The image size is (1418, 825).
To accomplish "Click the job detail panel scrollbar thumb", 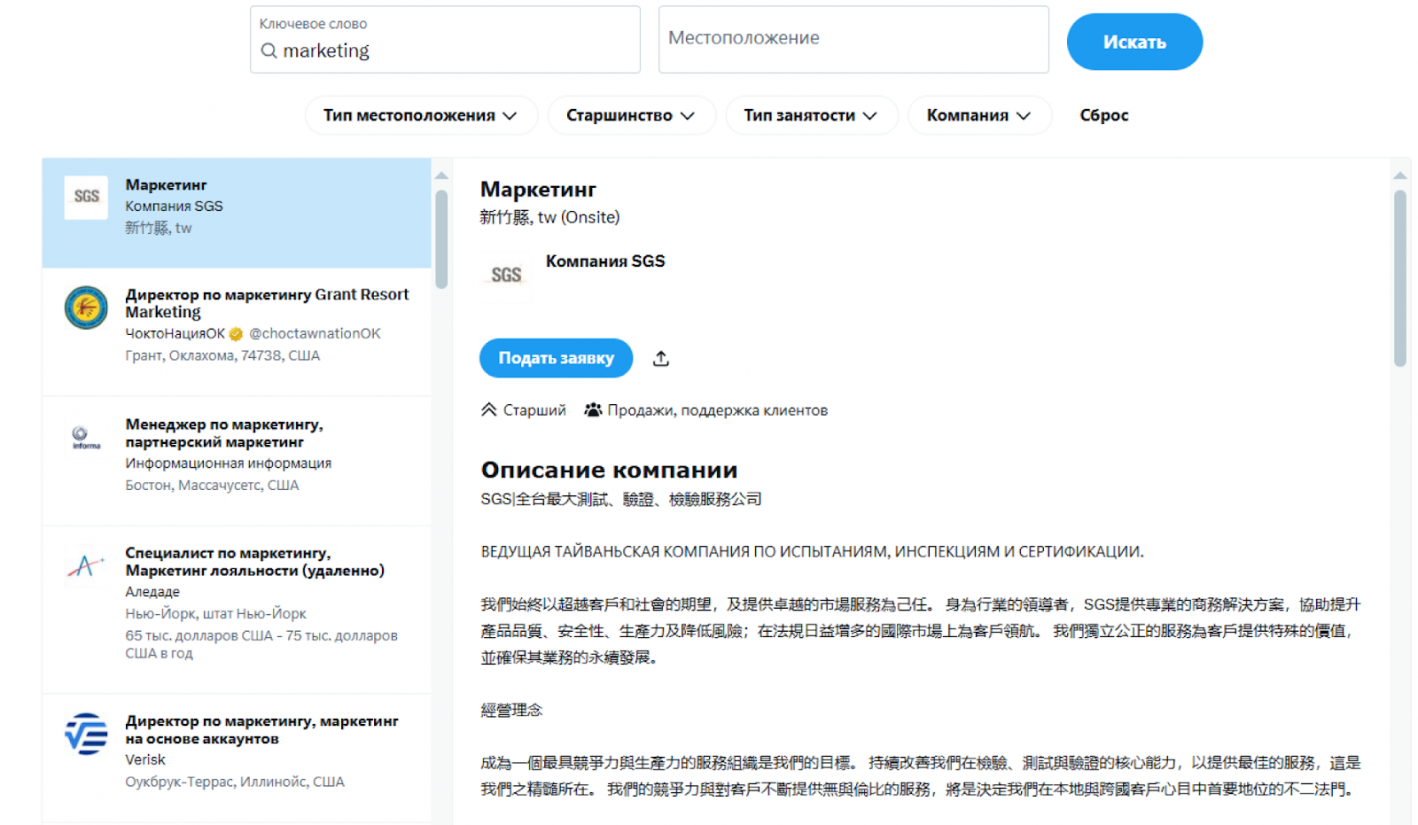I will (1400, 278).
